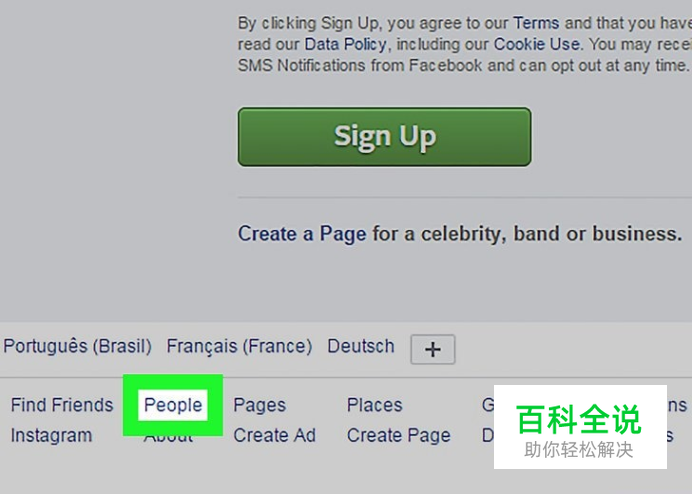Open the Create Page footer link

(x=399, y=436)
